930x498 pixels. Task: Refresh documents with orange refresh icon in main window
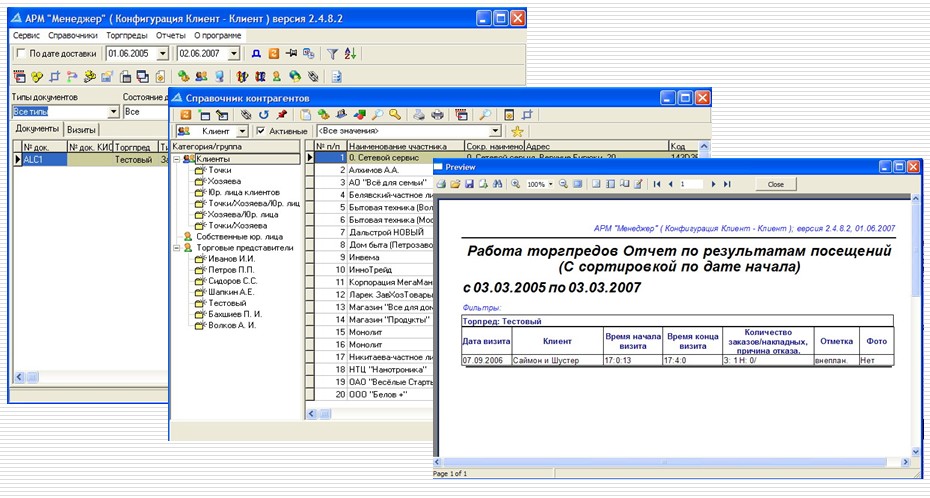(x=273, y=54)
